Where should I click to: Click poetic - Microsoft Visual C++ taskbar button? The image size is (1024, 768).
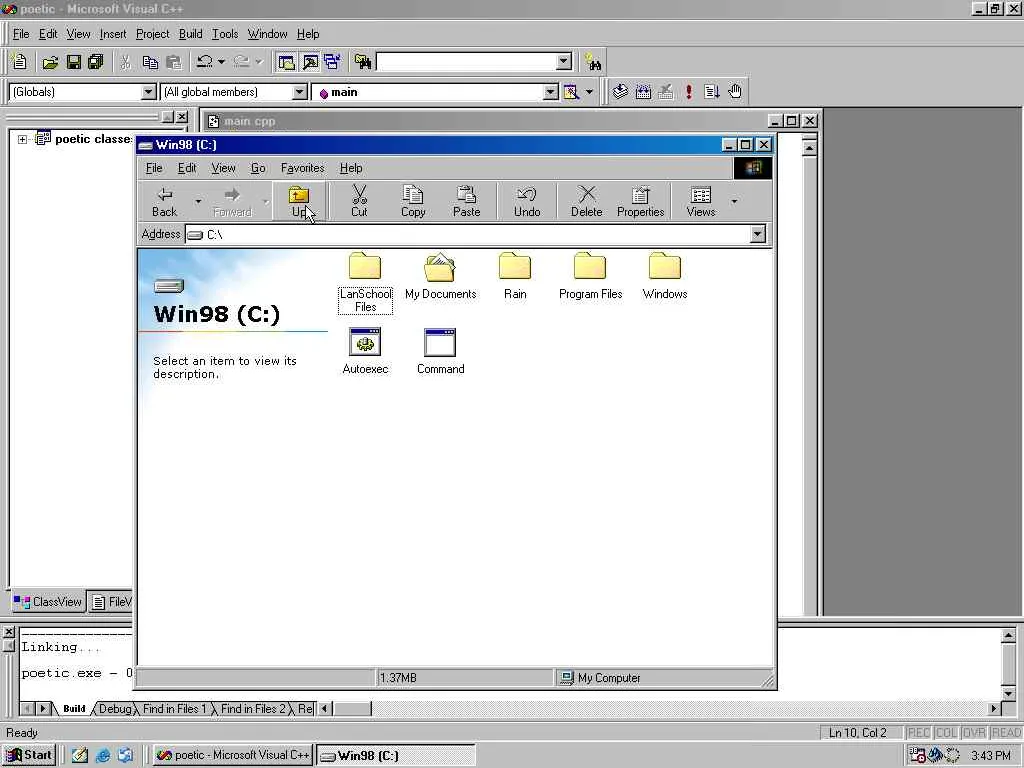pyautogui.click(x=232, y=755)
